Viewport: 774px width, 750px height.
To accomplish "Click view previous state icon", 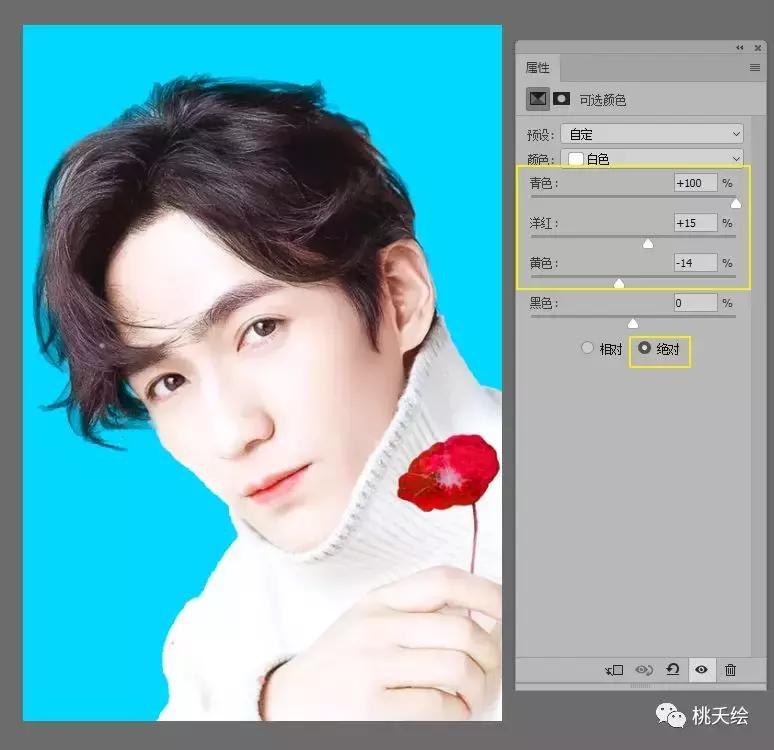I will tap(644, 670).
